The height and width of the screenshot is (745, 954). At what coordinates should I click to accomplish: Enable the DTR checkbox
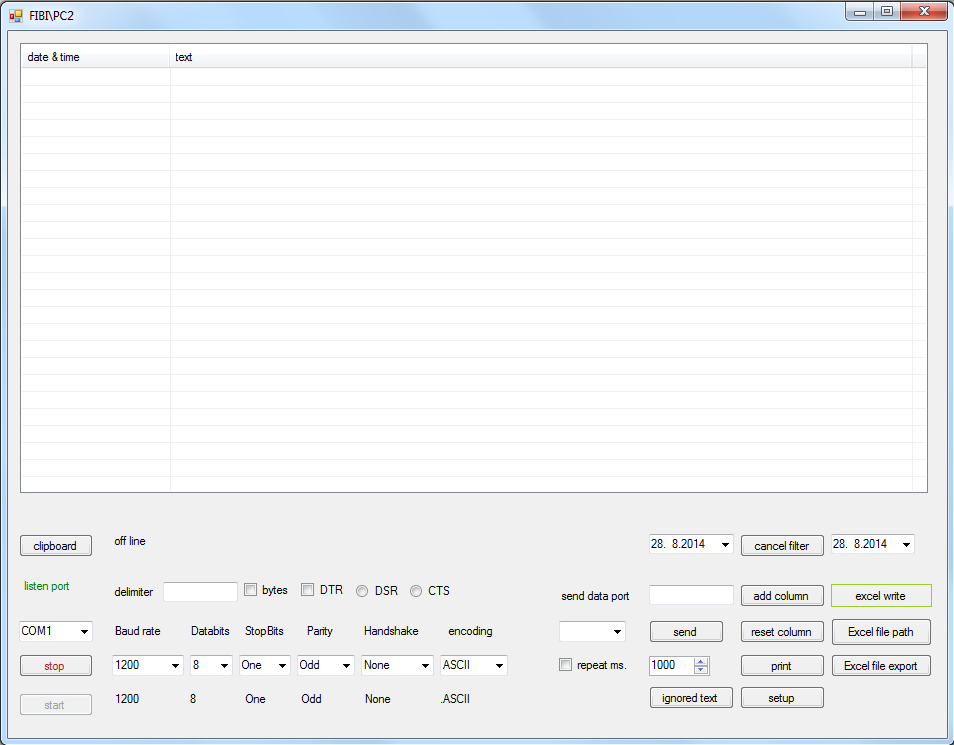click(x=308, y=590)
